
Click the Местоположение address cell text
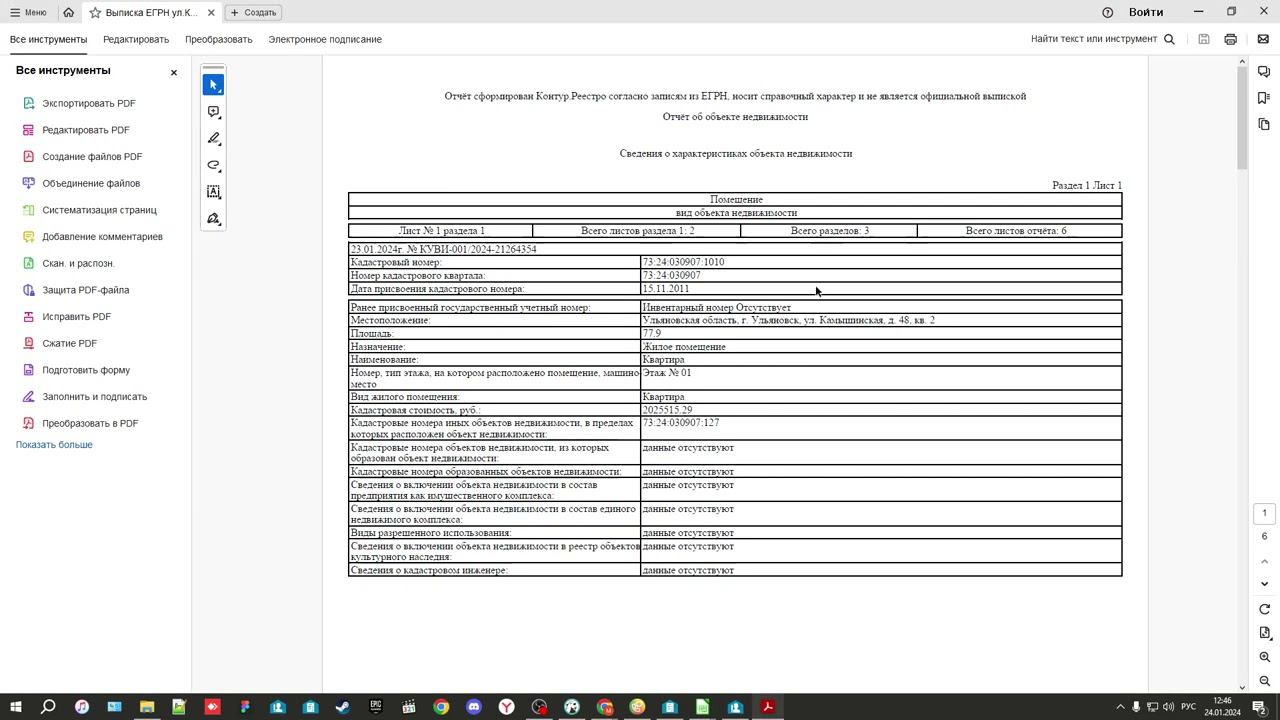(788, 320)
